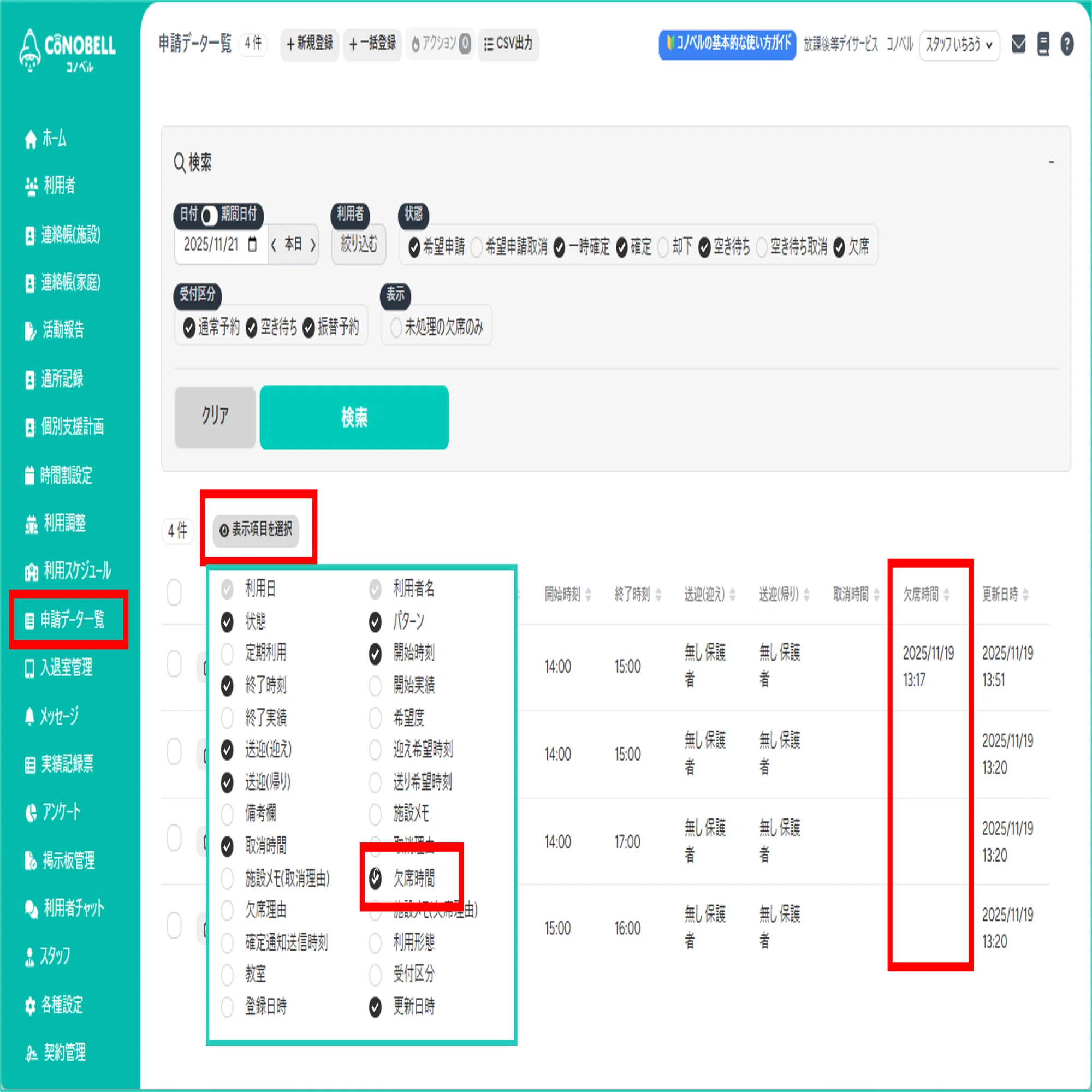Click 絞り込む user filter button
Viewport: 1092px width, 1092px height.
coord(359,245)
